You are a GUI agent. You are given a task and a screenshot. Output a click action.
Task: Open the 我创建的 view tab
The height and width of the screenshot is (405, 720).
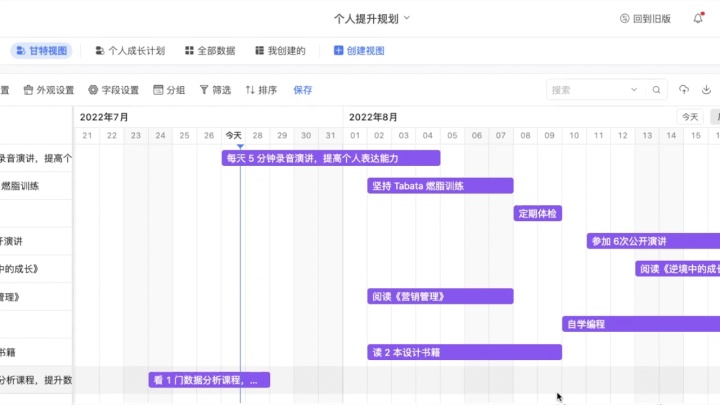[x=279, y=50]
